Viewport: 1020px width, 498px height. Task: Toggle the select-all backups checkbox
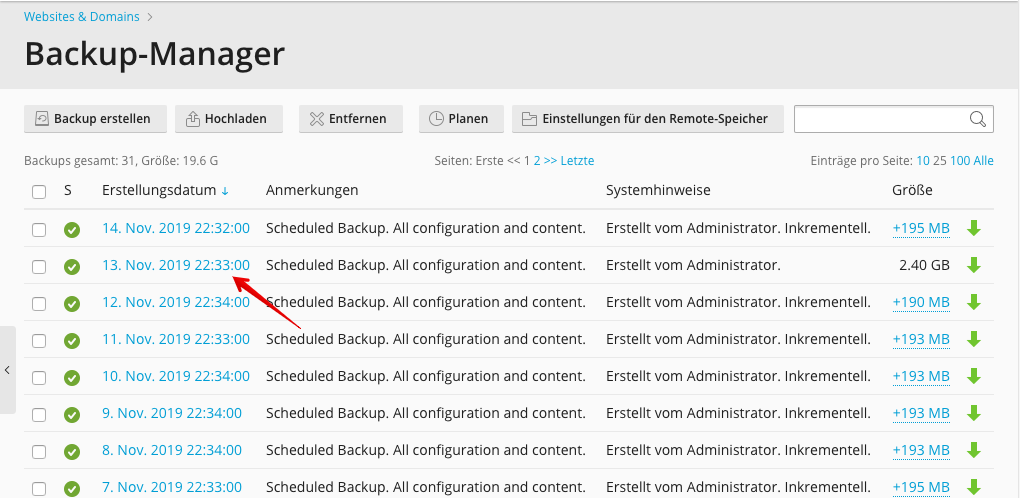(x=39, y=192)
